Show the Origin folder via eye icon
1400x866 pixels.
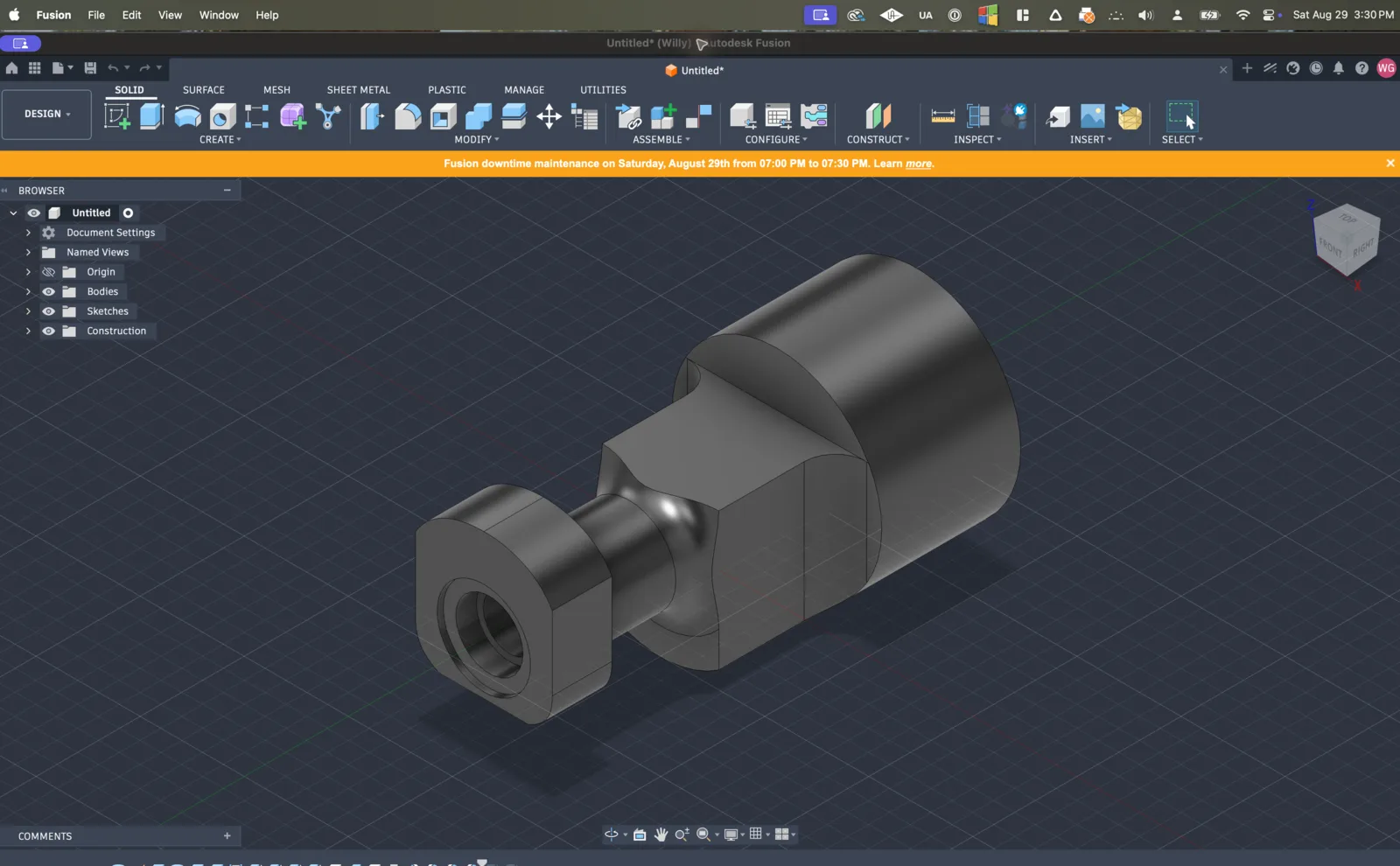click(x=49, y=272)
